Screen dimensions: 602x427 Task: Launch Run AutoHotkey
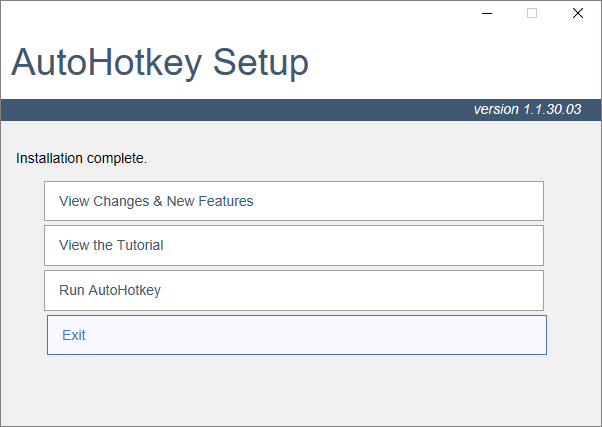click(294, 290)
